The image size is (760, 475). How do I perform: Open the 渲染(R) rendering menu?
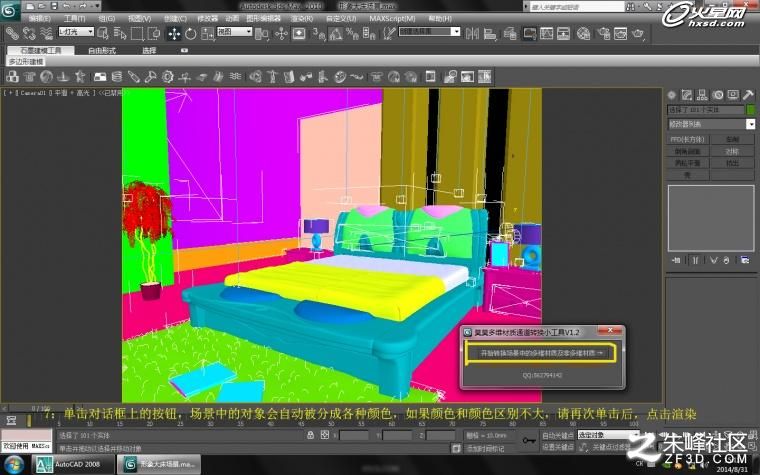coord(301,18)
